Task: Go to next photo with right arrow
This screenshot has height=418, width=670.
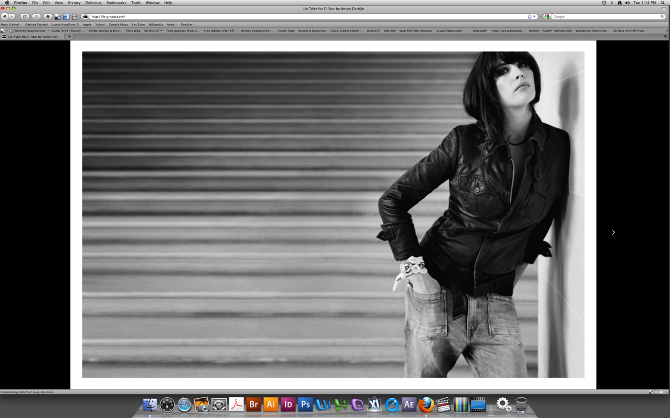Action: [x=613, y=232]
